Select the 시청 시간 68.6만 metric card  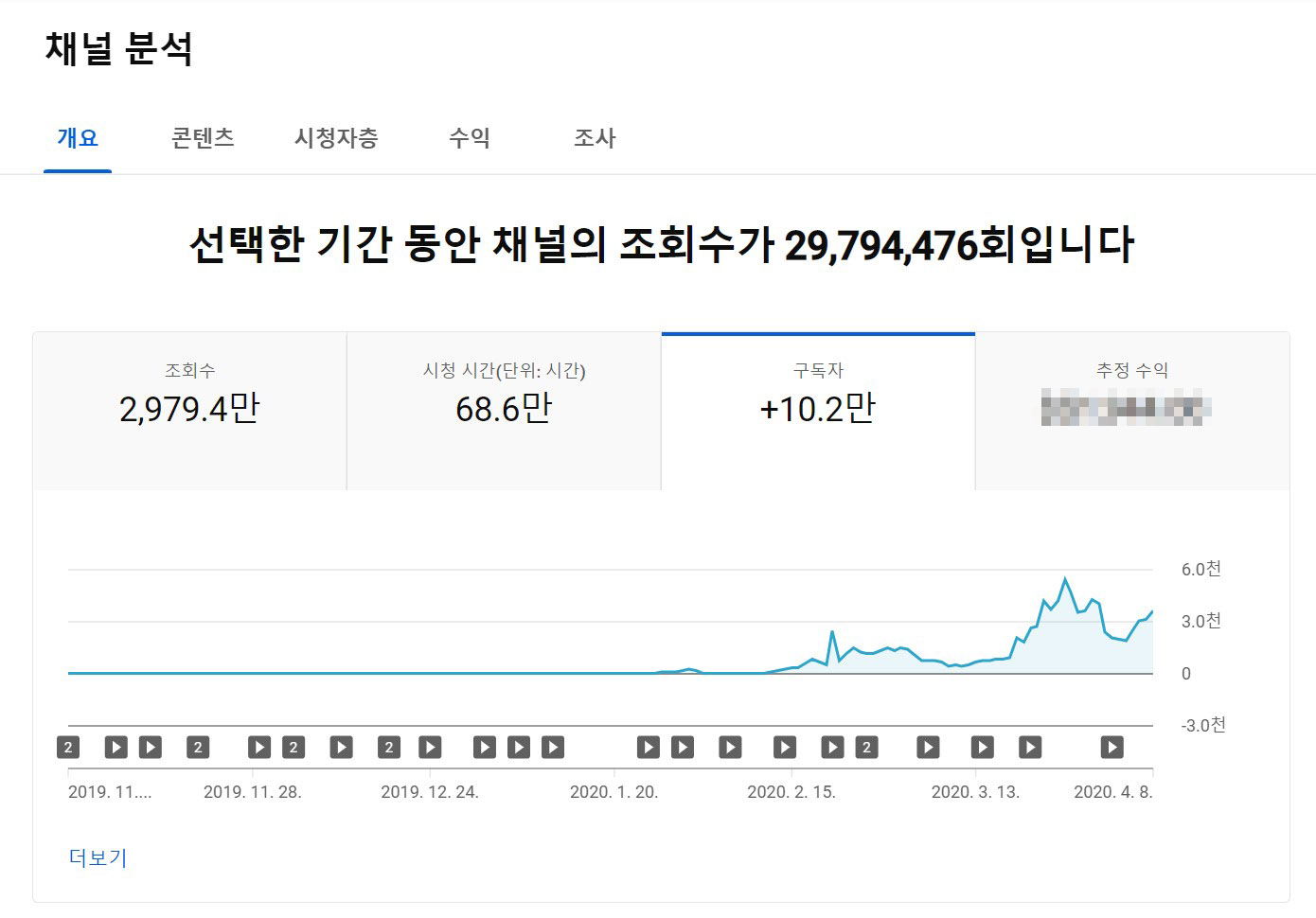click(x=504, y=411)
